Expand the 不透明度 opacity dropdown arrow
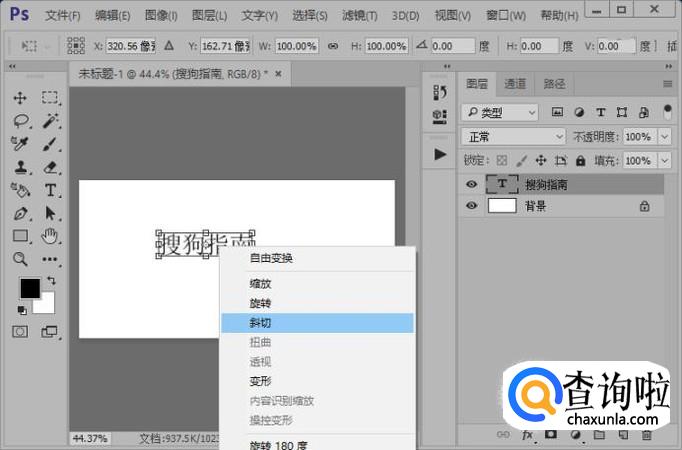This screenshot has height=450, width=682. click(665, 136)
